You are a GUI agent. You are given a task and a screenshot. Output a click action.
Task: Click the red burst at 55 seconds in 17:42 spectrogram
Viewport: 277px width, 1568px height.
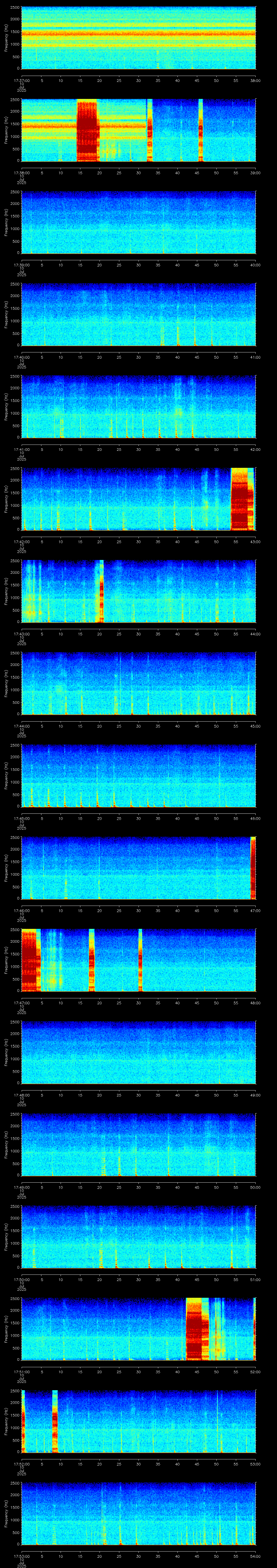pos(242,499)
